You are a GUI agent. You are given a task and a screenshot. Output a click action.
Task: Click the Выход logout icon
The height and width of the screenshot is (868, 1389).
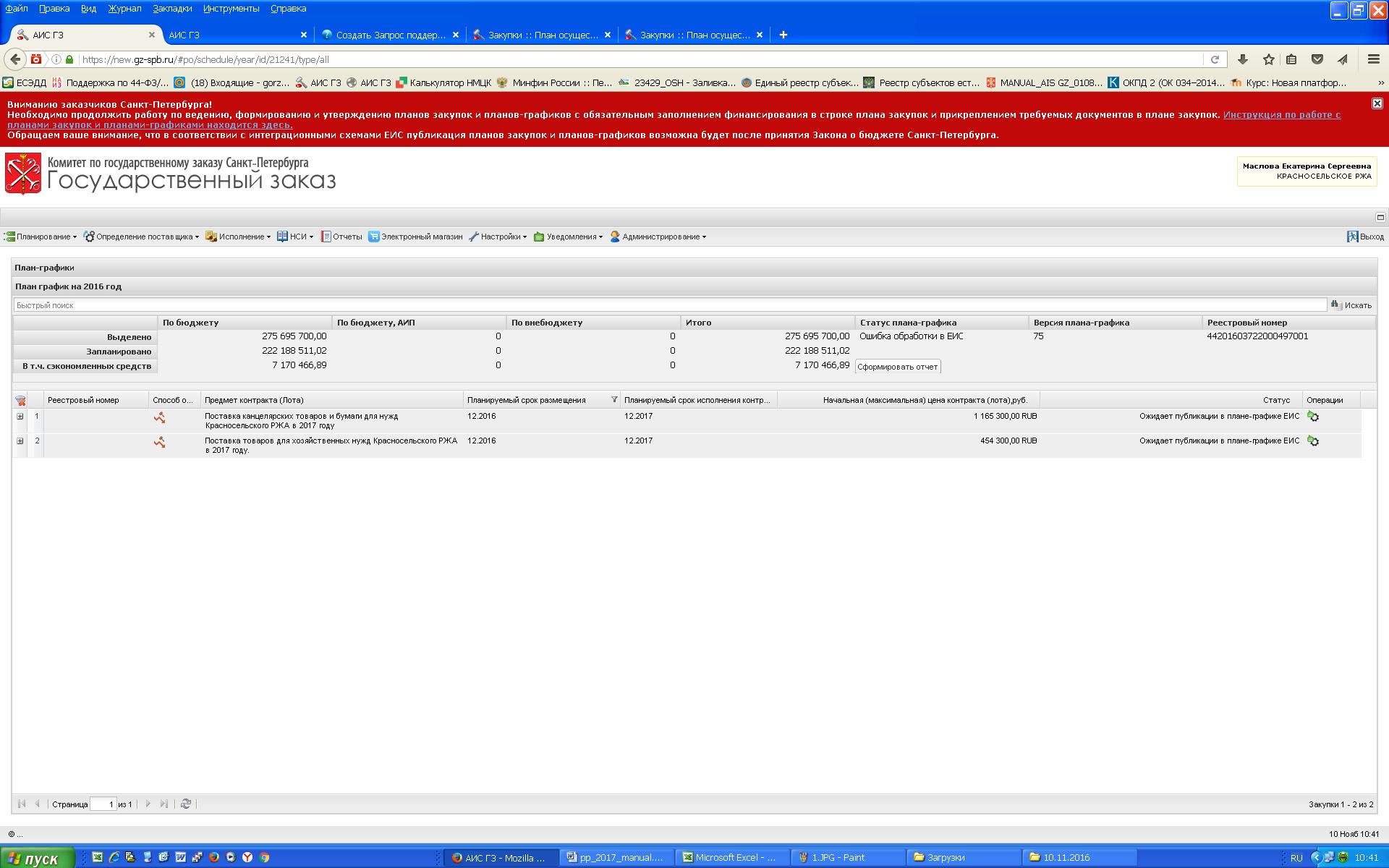pyautogui.click(x=1352, y=237)
